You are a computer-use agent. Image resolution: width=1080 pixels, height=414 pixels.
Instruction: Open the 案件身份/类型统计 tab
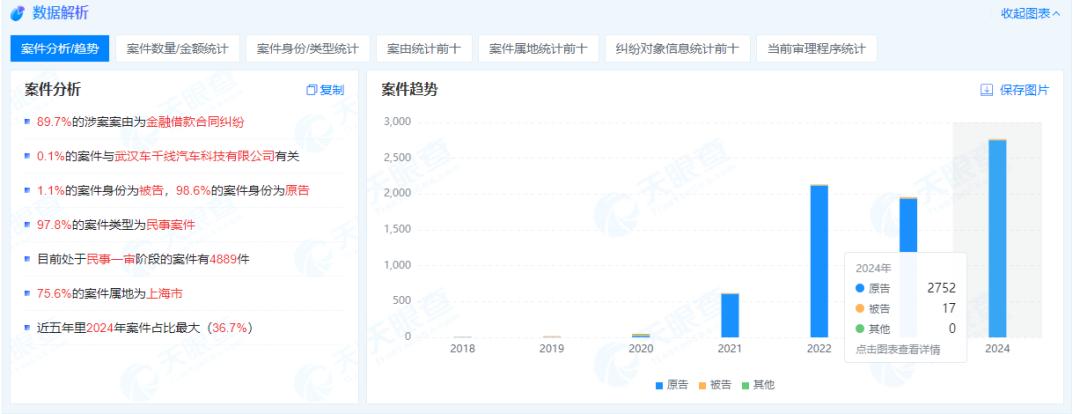[307, 49]
